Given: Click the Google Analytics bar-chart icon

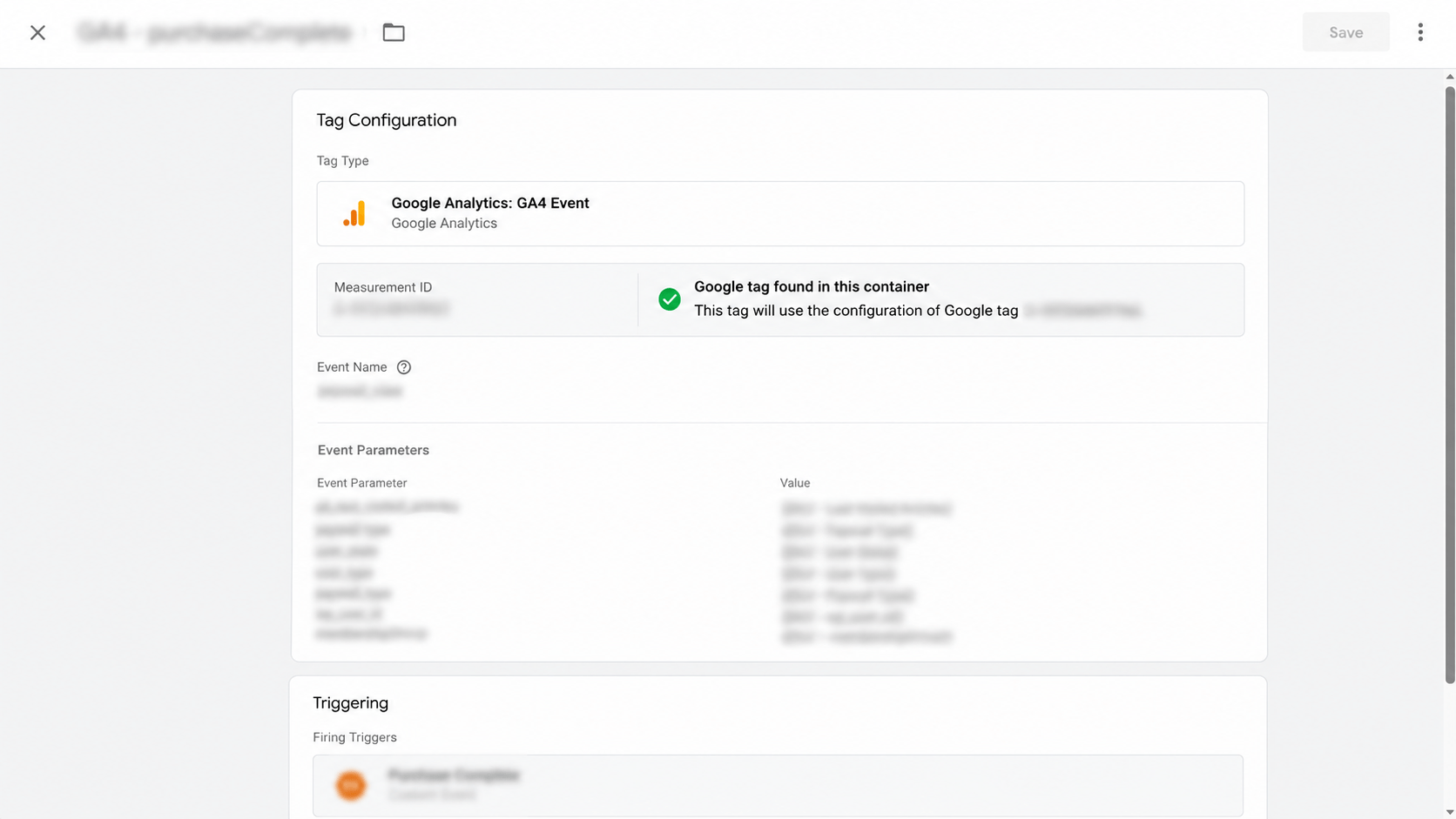Looking at the screenshot, I should click(x=354, y=213).
